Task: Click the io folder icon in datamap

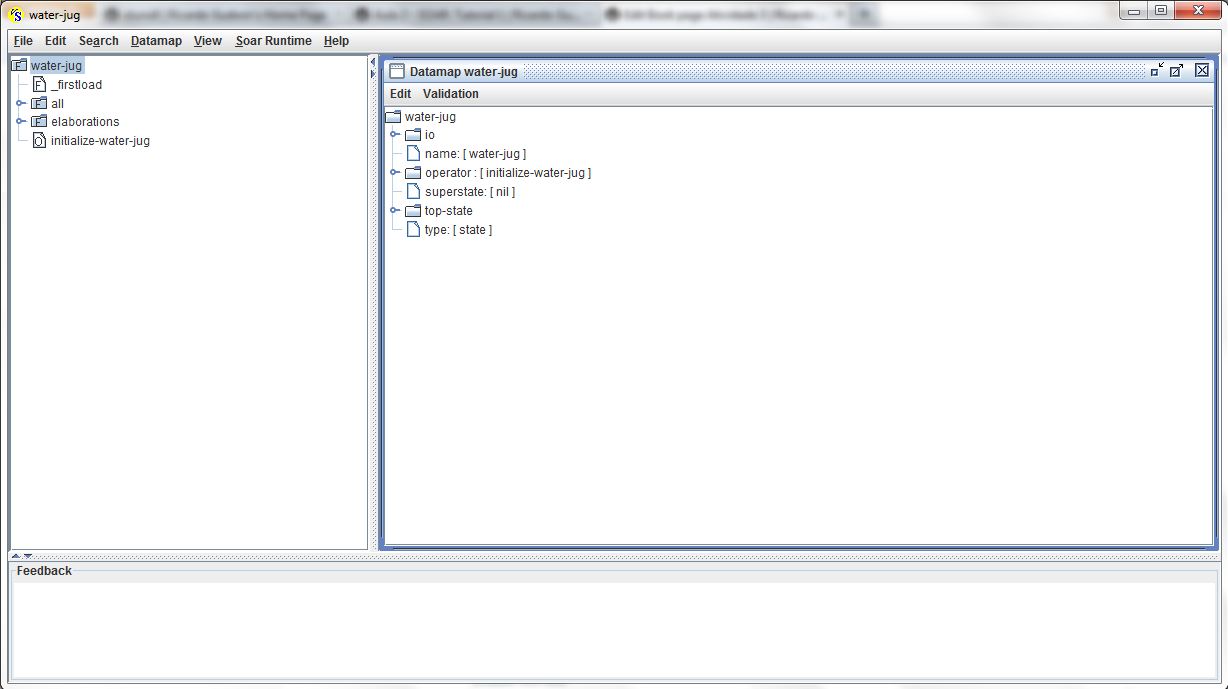Action: [413, 135]
